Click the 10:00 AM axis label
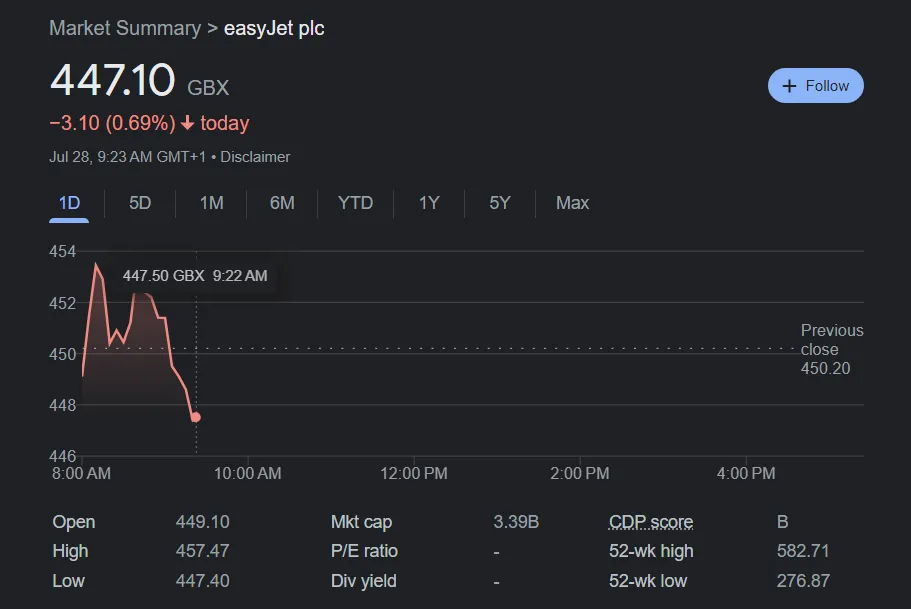The image size is (911, 609). pyautogui.click(x=248, y=473)
